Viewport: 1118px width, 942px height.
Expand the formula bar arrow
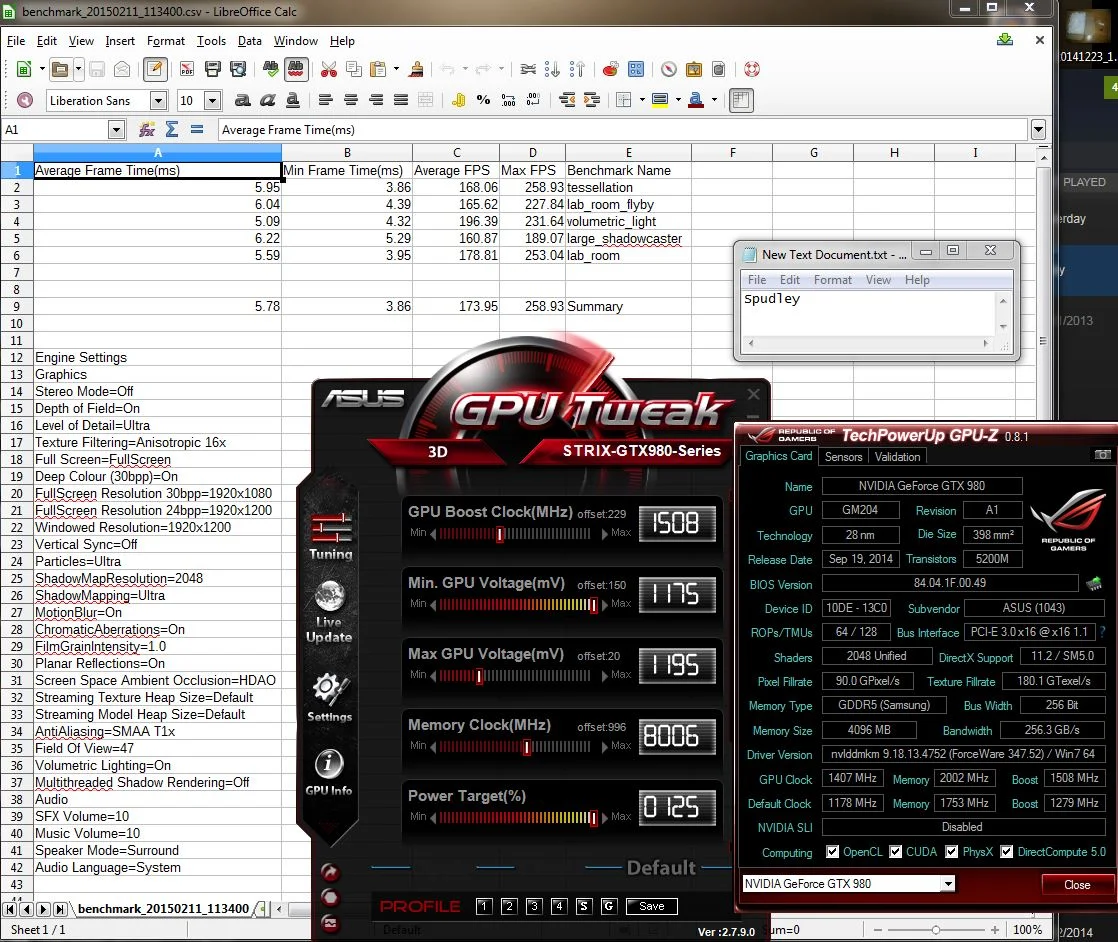coord(1038,130)
